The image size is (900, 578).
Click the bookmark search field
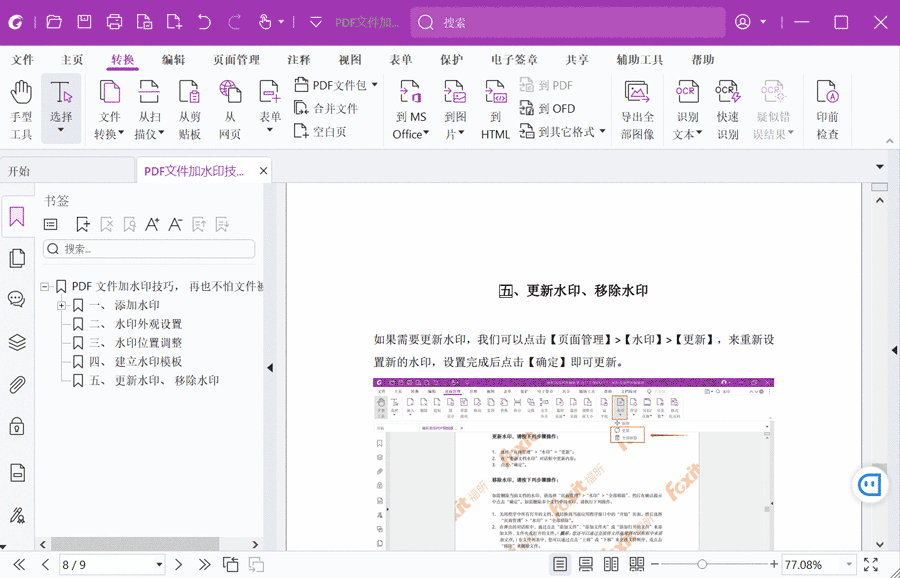149,249
